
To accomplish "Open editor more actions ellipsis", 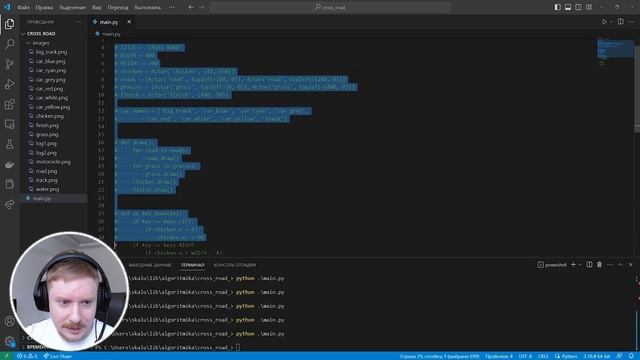I will pyautogui.click(x=631, y=22).
